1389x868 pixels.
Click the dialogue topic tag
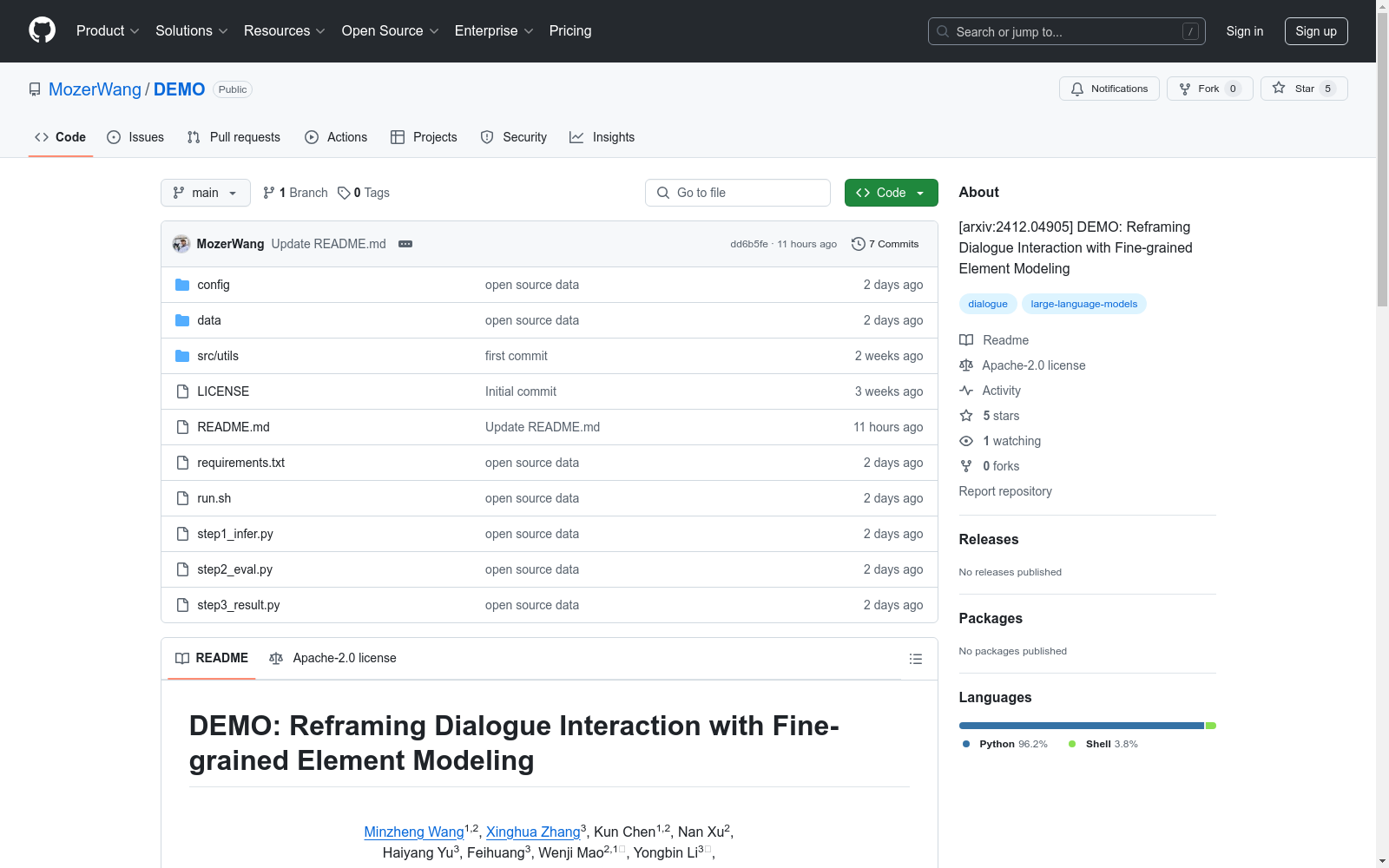(988, 304)
